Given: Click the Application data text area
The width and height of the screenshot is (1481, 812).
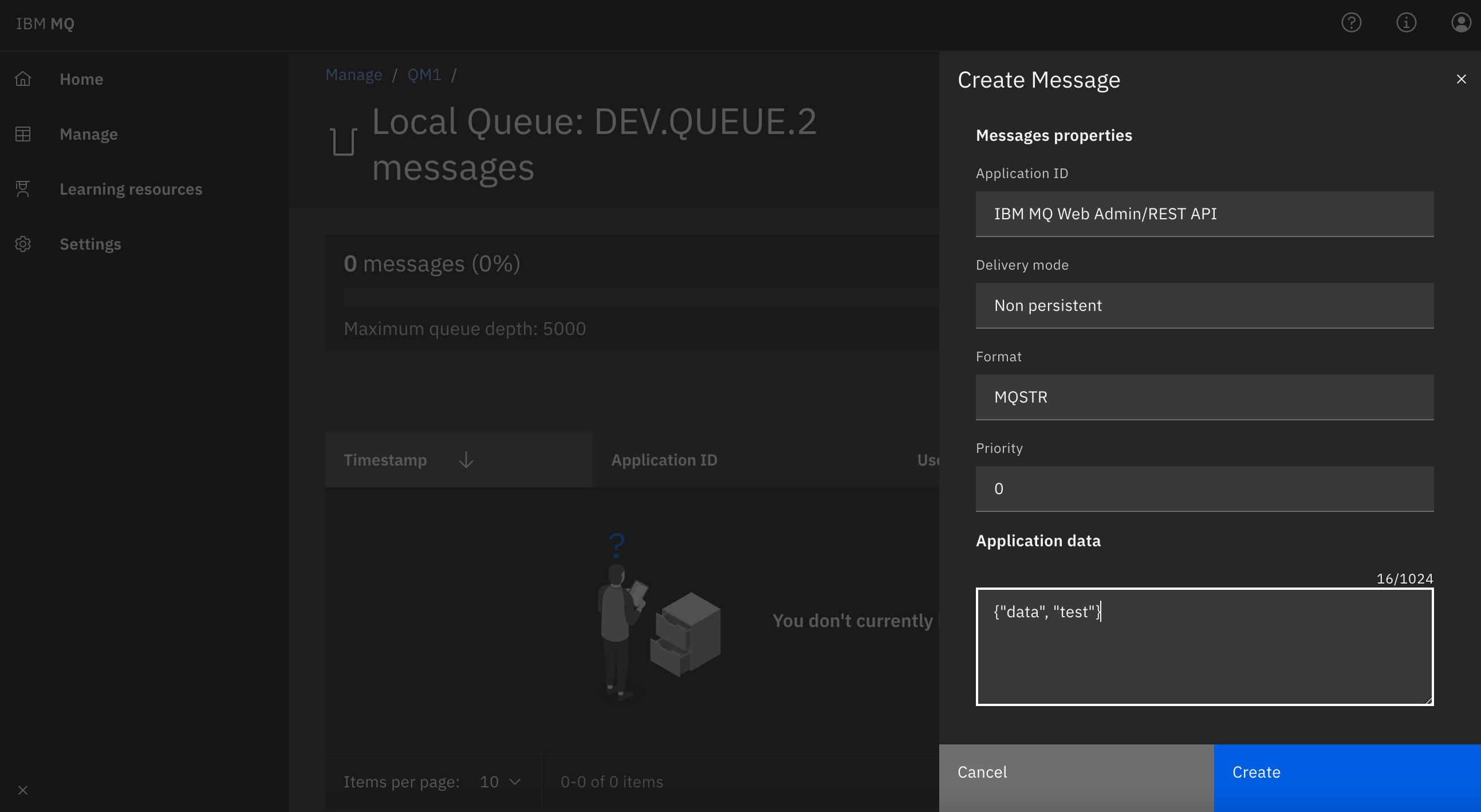Looking at the screenshot, I should pyautogui.click(x=1204, y=647).
